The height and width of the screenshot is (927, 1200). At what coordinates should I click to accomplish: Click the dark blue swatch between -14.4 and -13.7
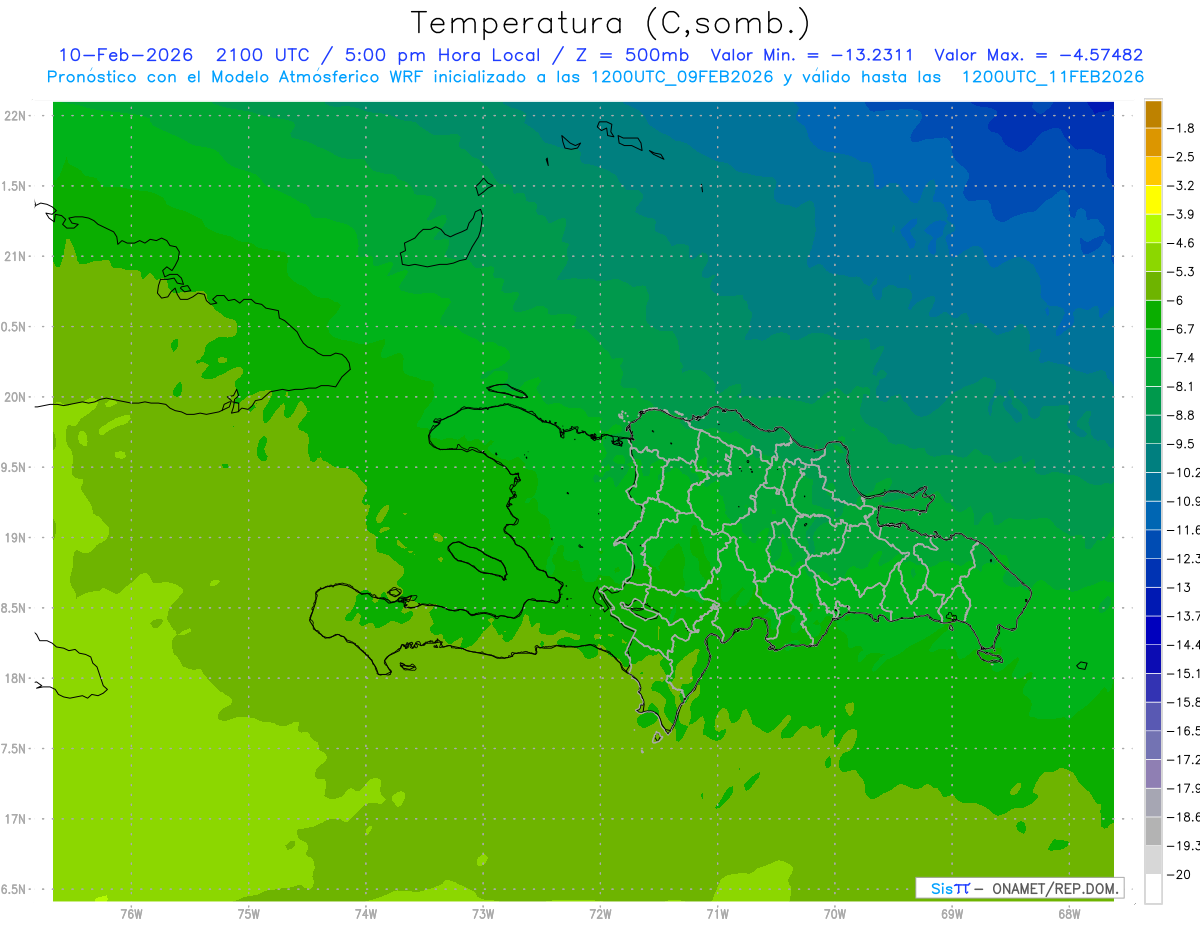coord(1153,631)
